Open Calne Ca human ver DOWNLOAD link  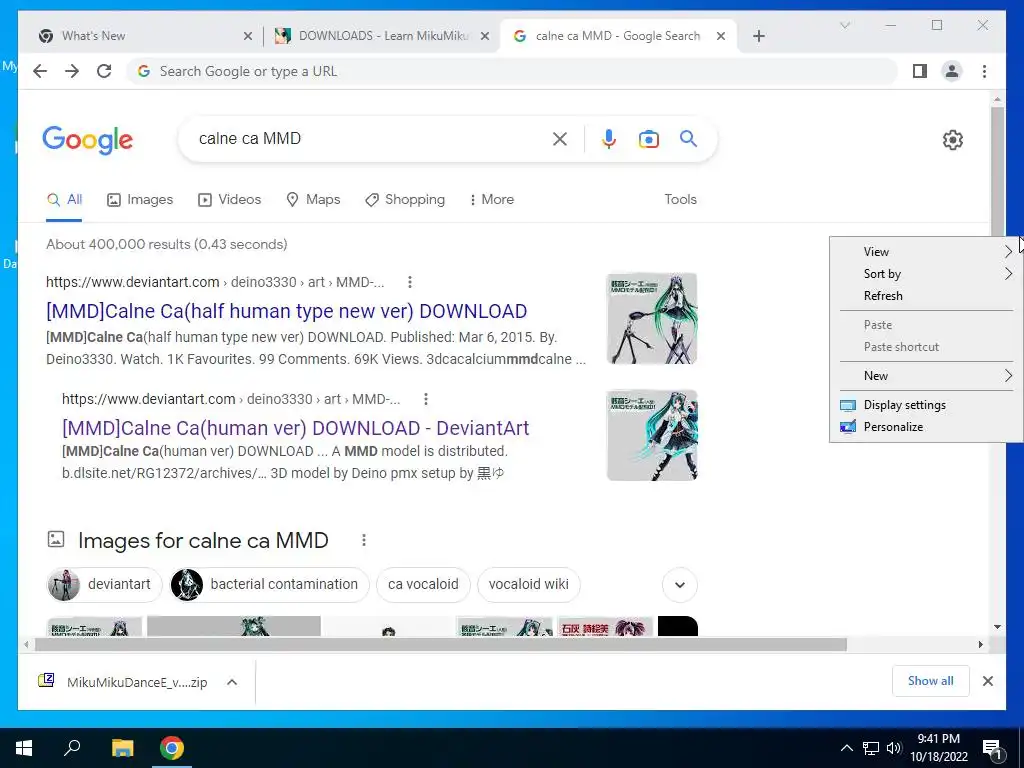[x=295, y=428]
